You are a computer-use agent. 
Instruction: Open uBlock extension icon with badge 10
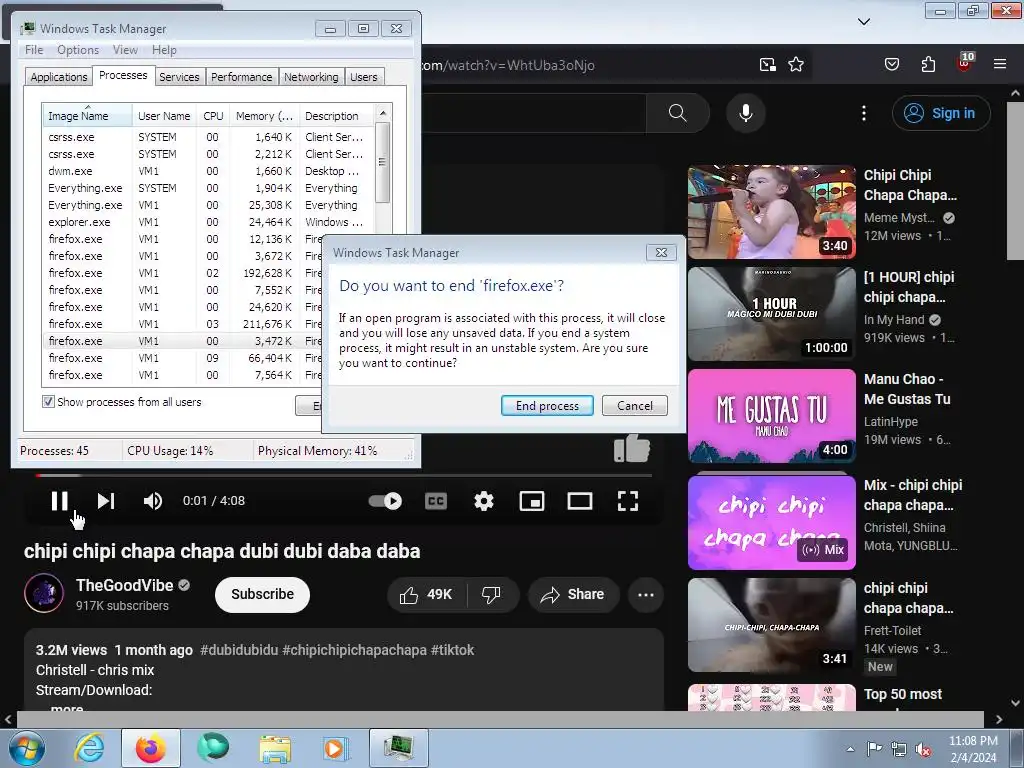[965, 63]
